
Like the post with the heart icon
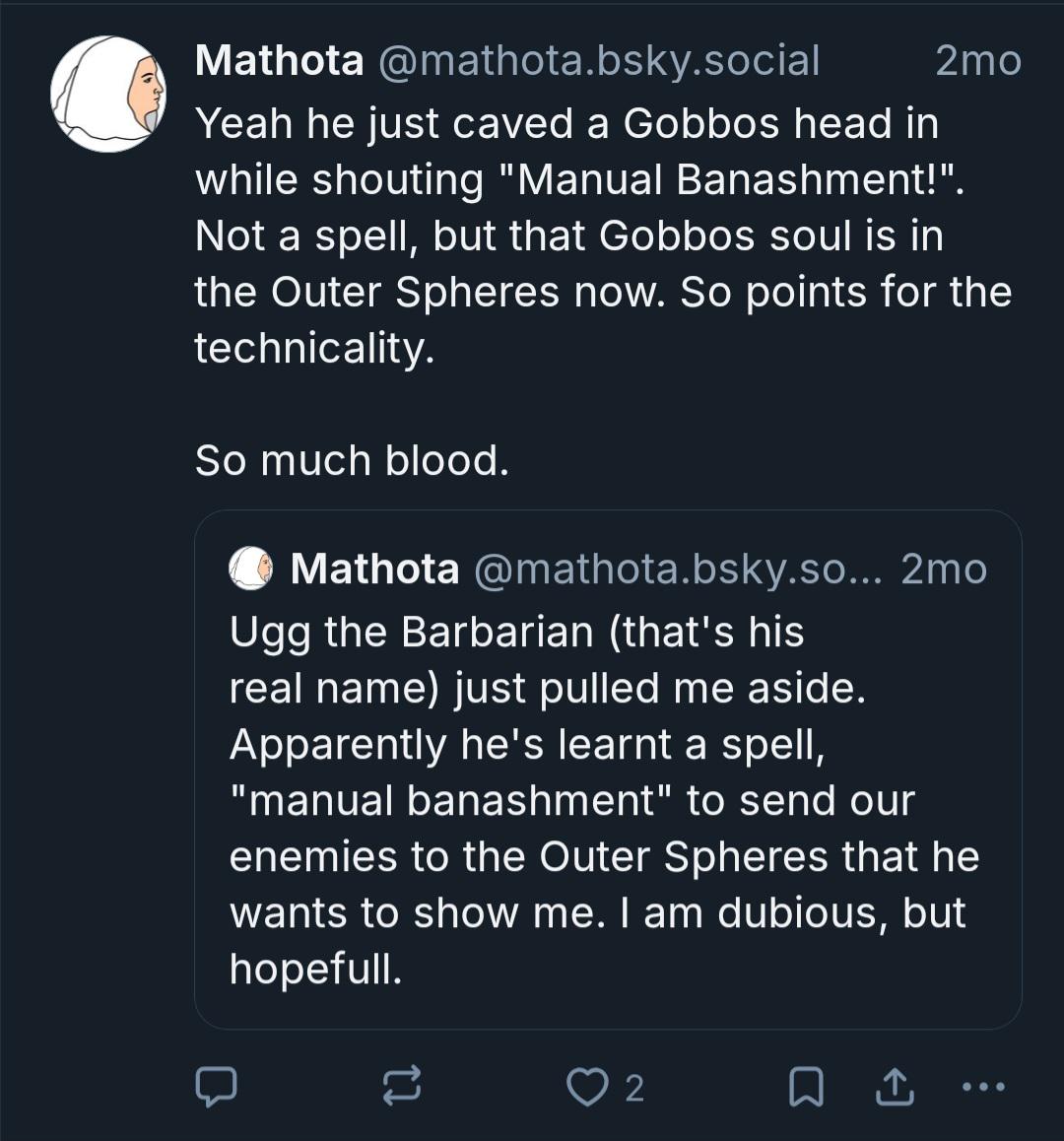pyautogui.click(x=587, y=1087)
